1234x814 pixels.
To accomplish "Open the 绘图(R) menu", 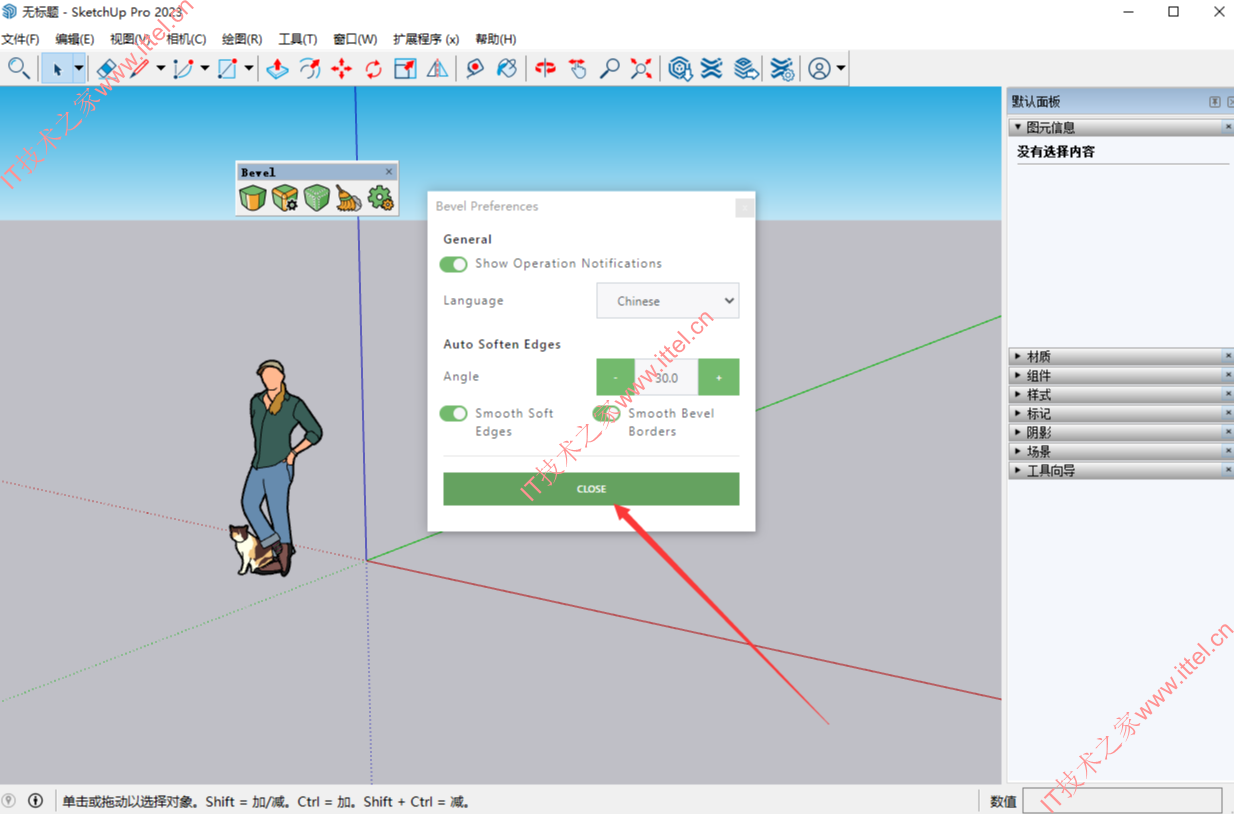I will pyautogui.click(x=242, y=39).
